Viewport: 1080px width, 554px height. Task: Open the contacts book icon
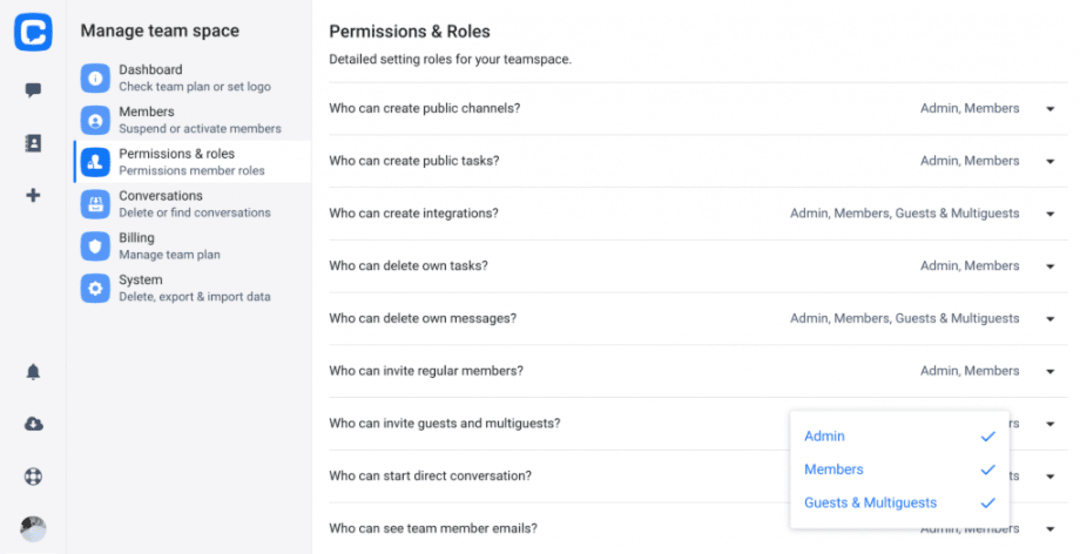coord(33,143)
